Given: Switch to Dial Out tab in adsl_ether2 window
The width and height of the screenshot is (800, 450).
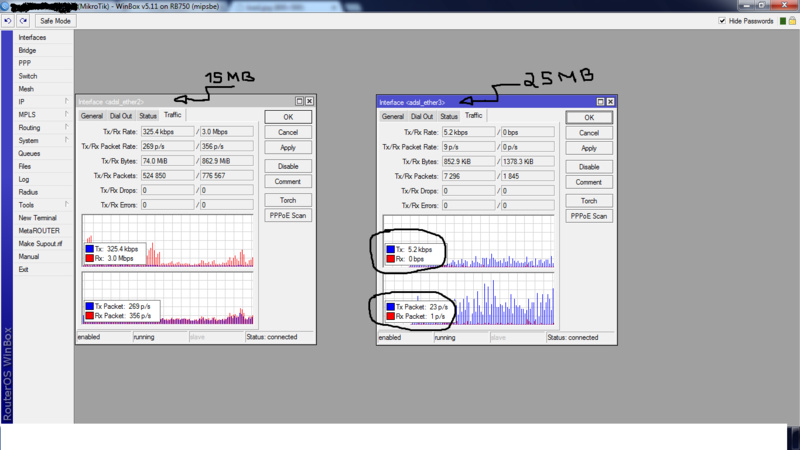Looking at the screenshot, I should click(x=120, y=116).
